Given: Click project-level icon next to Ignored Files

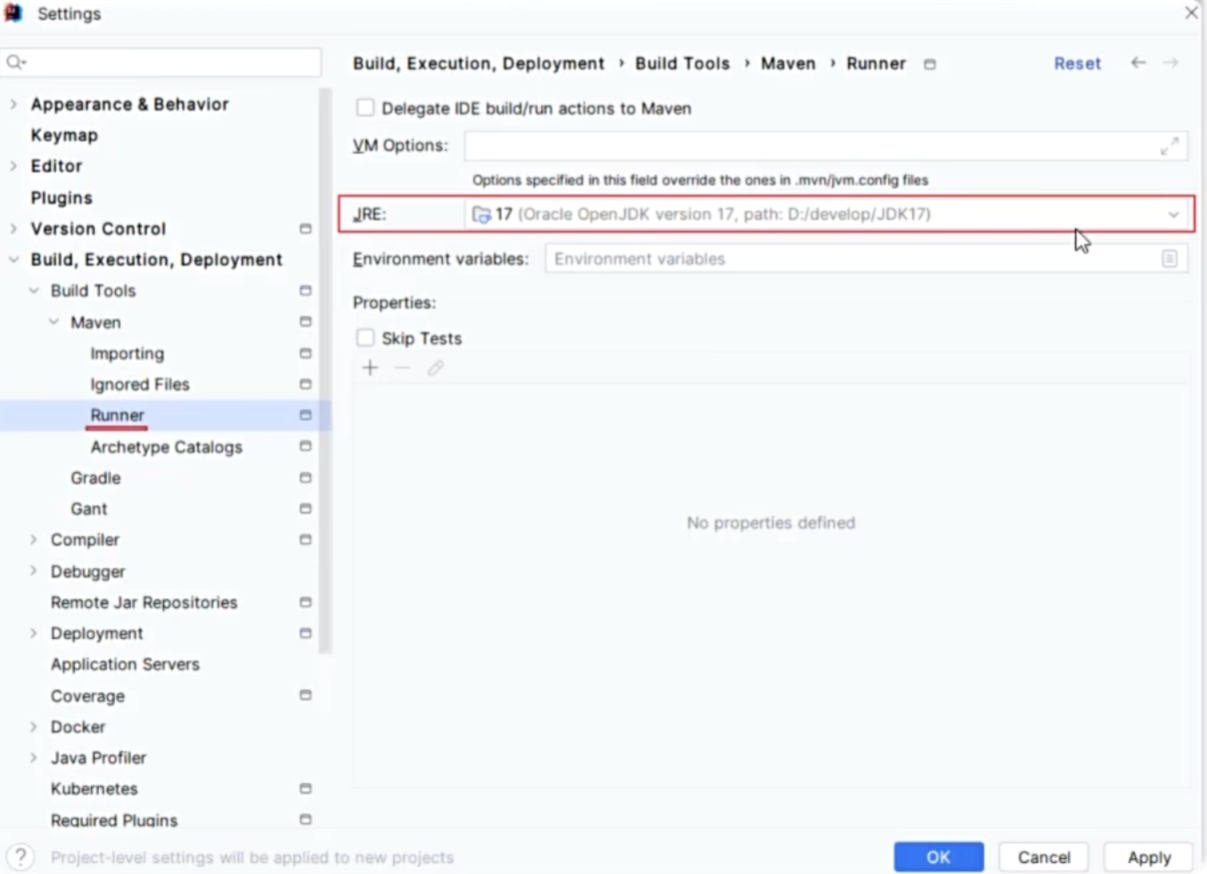Looking at the screenshot, I should click(x=305, y=384).
